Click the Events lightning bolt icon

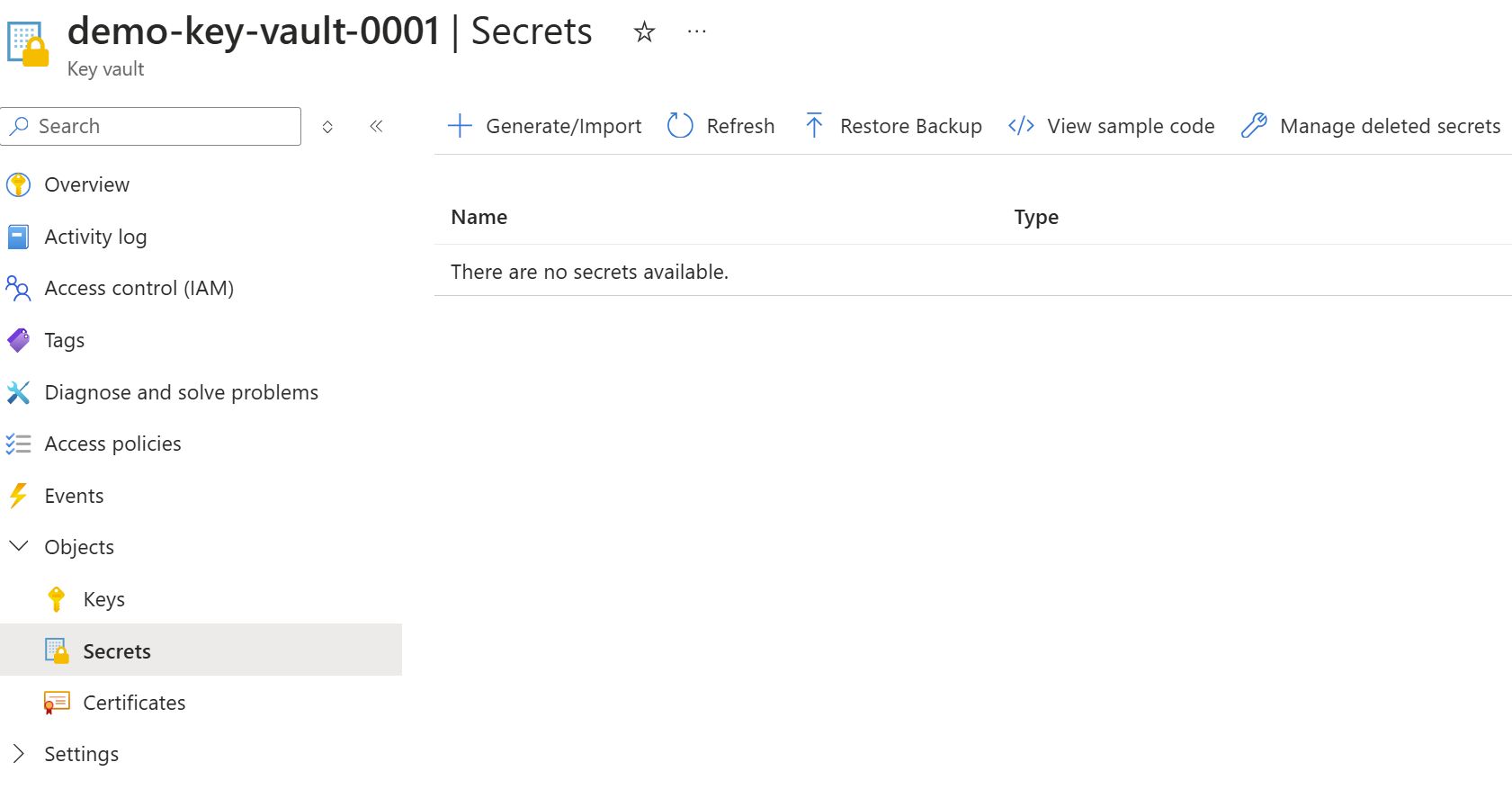(x=18, y=496)
